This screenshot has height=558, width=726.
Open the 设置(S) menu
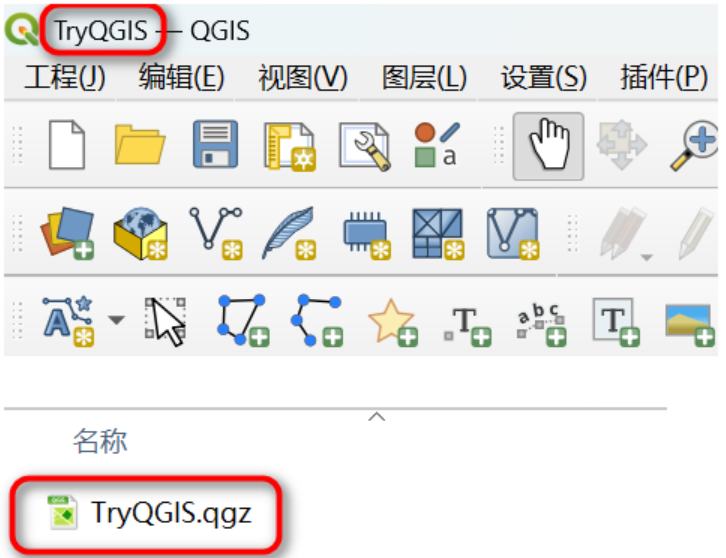tap(544, 77)
